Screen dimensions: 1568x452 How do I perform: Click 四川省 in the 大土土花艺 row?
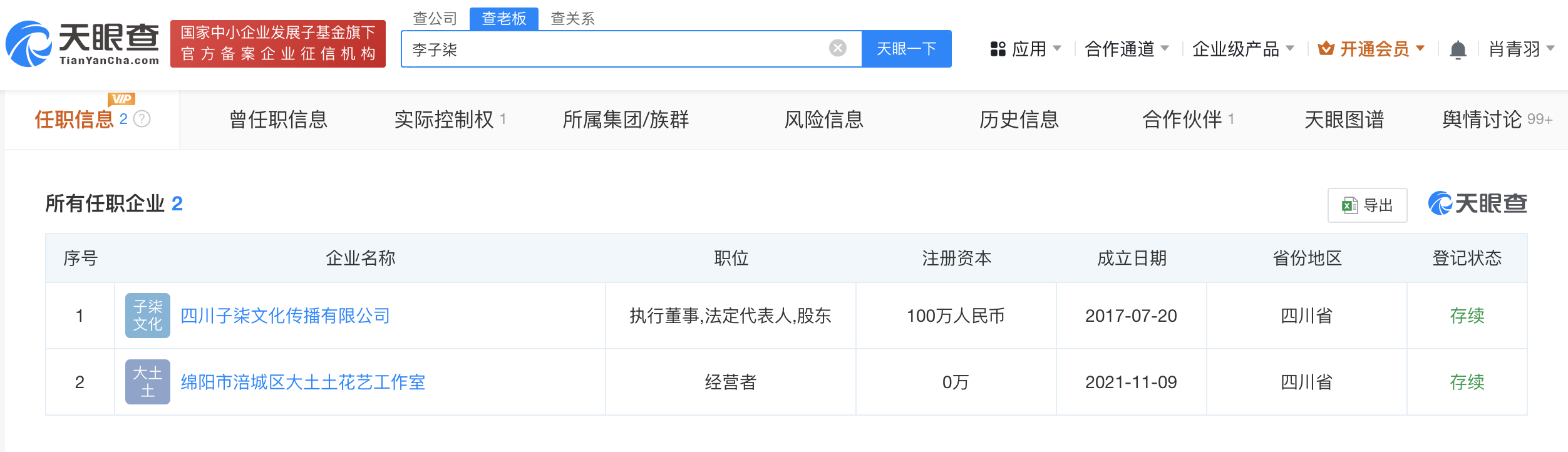pyautogui.click(x=1306, y=382)
